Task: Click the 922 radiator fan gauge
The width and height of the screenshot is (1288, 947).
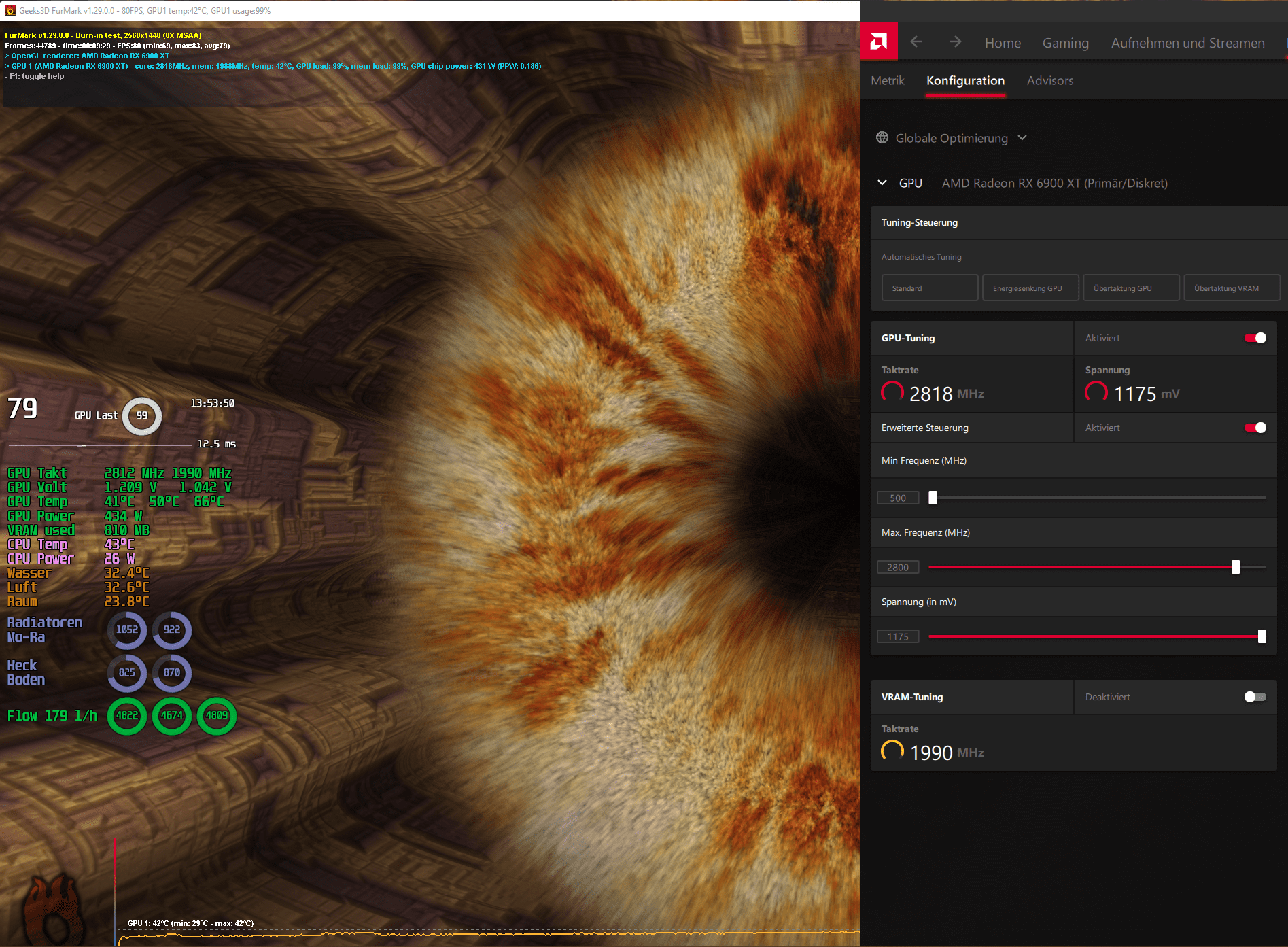Action: click(172, 630)
